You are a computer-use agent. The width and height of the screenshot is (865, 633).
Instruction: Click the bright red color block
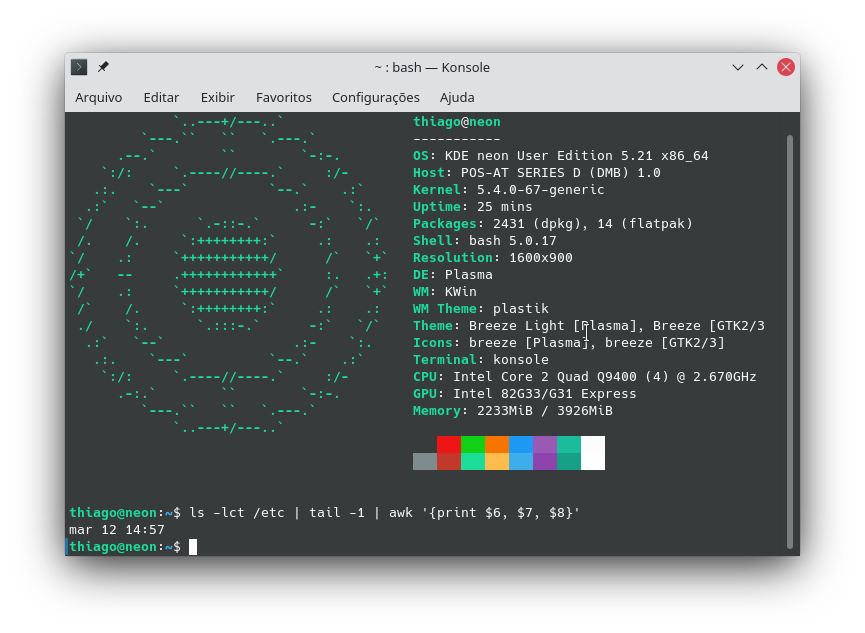(x=449, y=444)
